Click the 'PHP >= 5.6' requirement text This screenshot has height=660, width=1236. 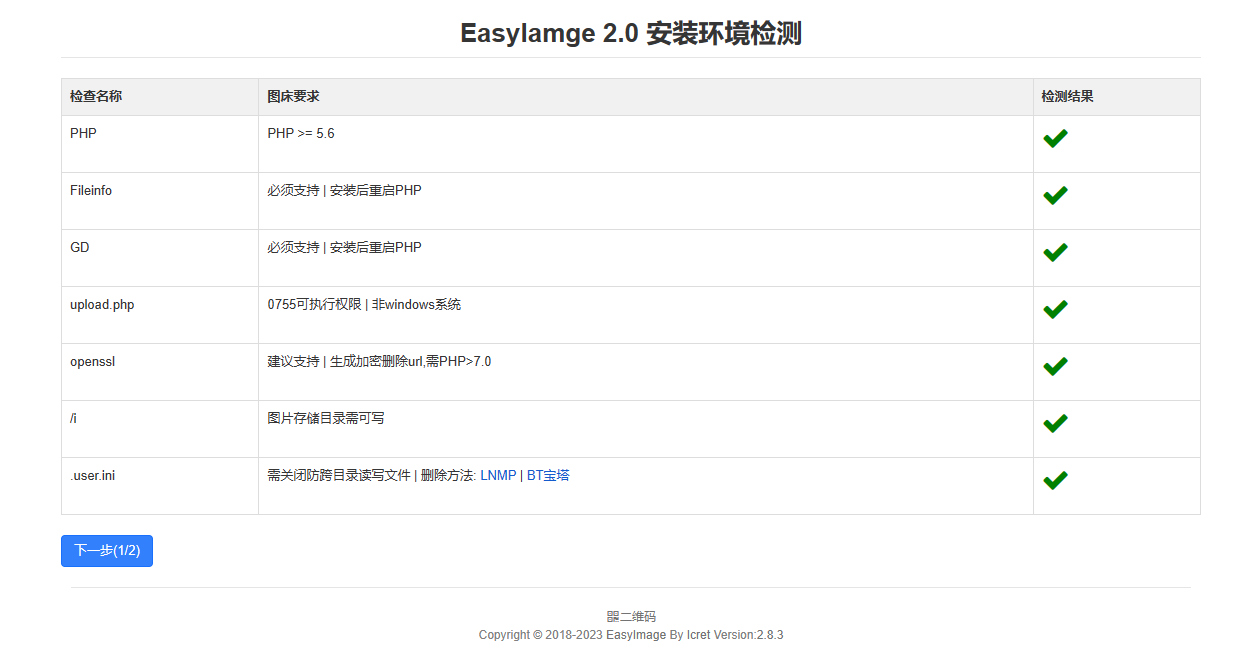tap(301, 134)
